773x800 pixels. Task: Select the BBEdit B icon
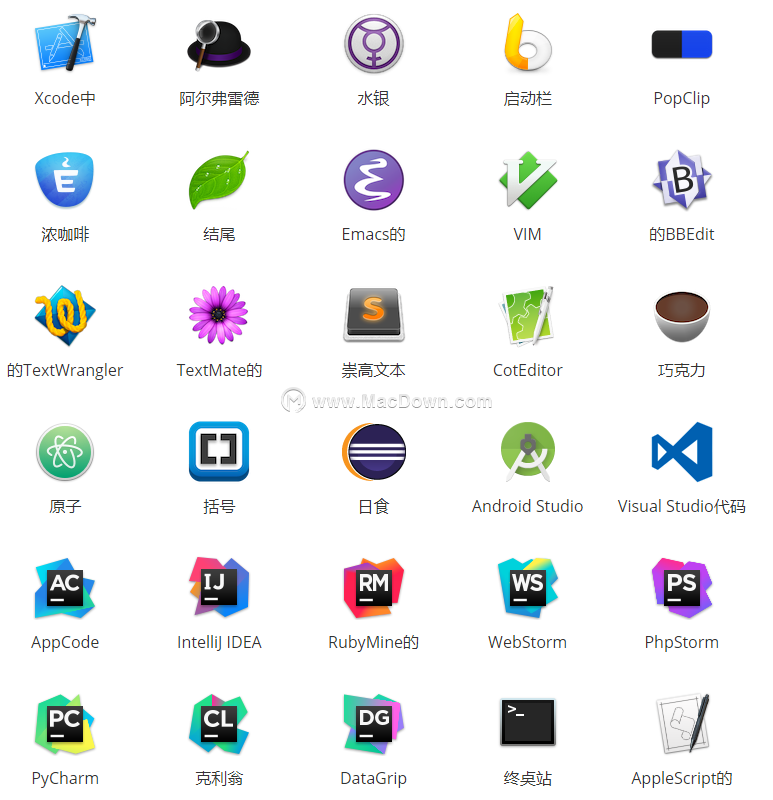click(x=682, y=180)
